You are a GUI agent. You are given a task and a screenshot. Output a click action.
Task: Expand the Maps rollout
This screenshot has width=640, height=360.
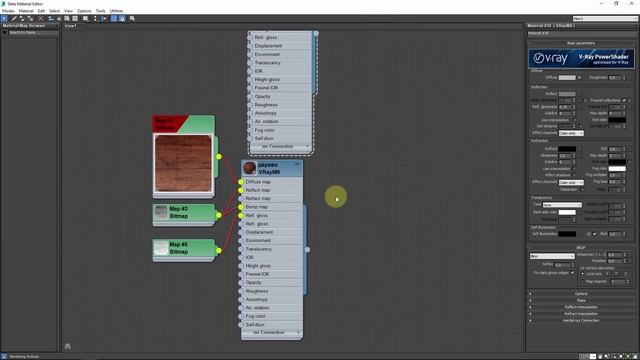[x=581, y=300]
